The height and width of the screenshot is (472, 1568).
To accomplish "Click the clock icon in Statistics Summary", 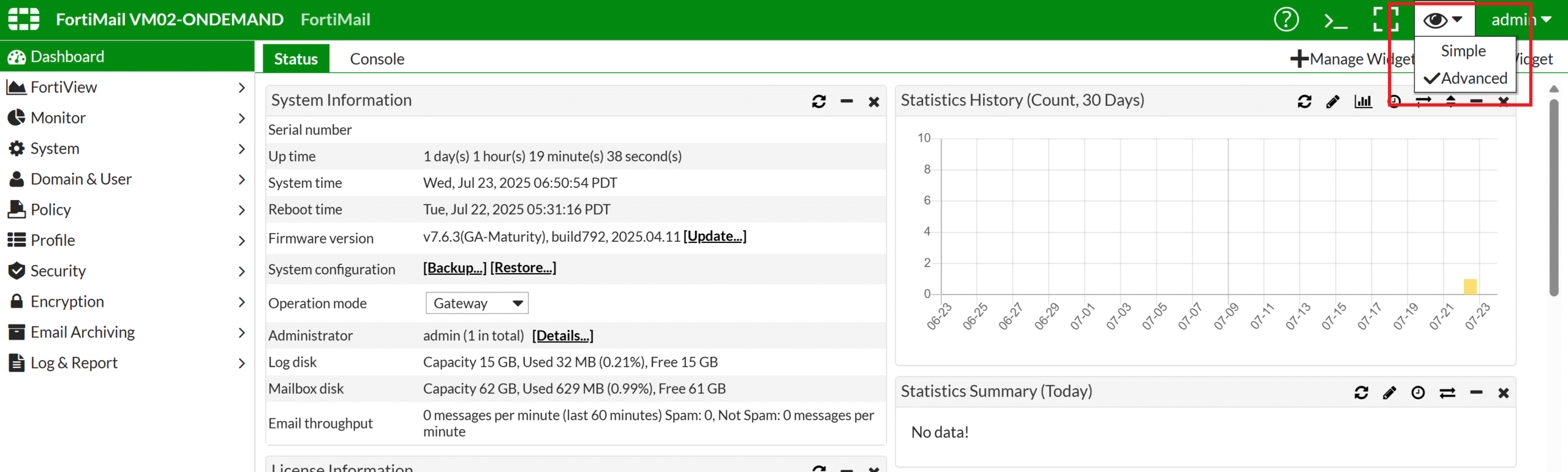I will [1418, 393].
